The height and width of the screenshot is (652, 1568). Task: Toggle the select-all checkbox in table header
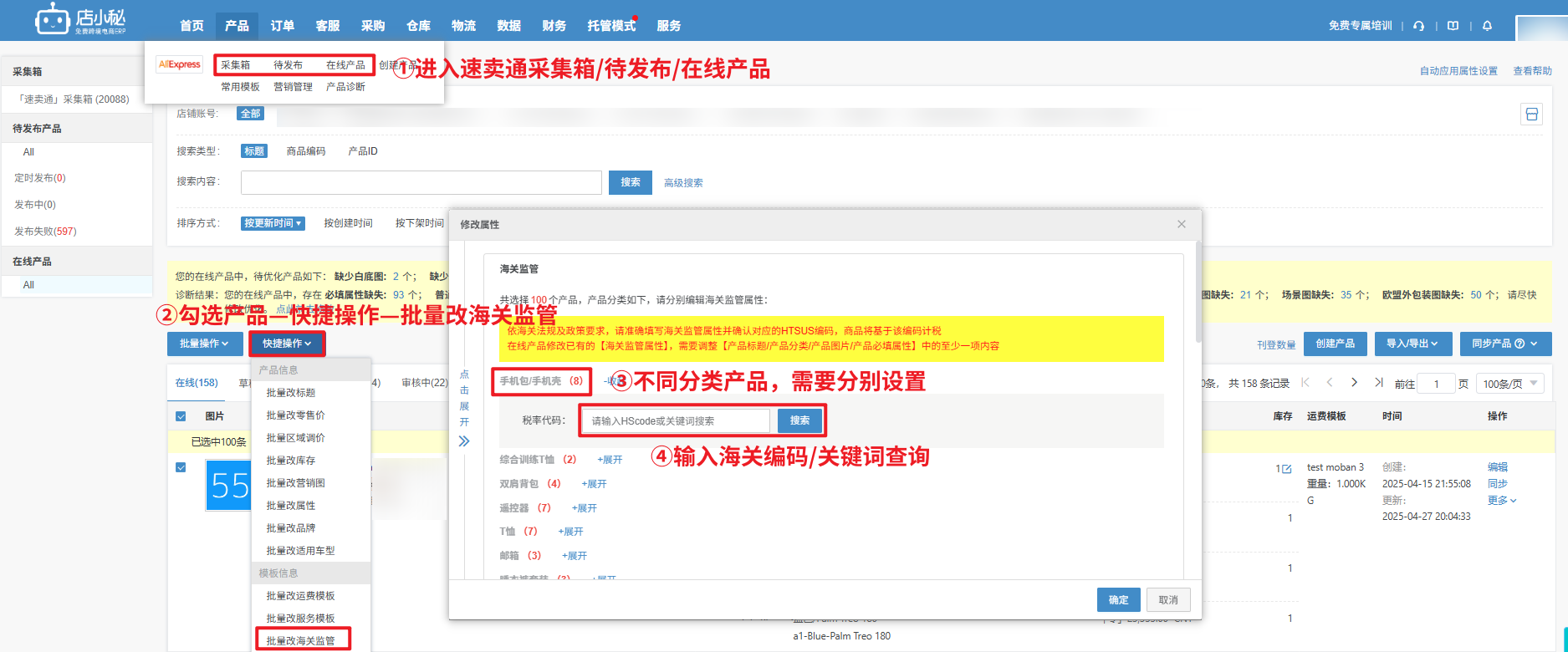181,416
